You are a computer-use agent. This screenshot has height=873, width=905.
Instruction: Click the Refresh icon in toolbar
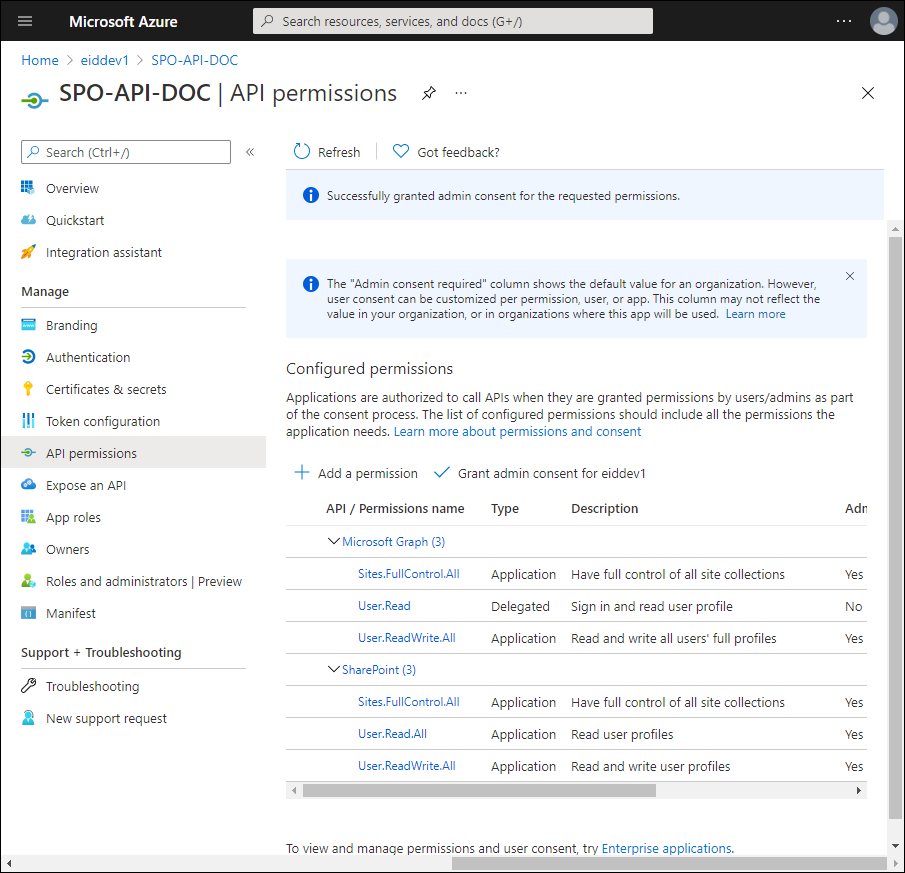(302, 152)
